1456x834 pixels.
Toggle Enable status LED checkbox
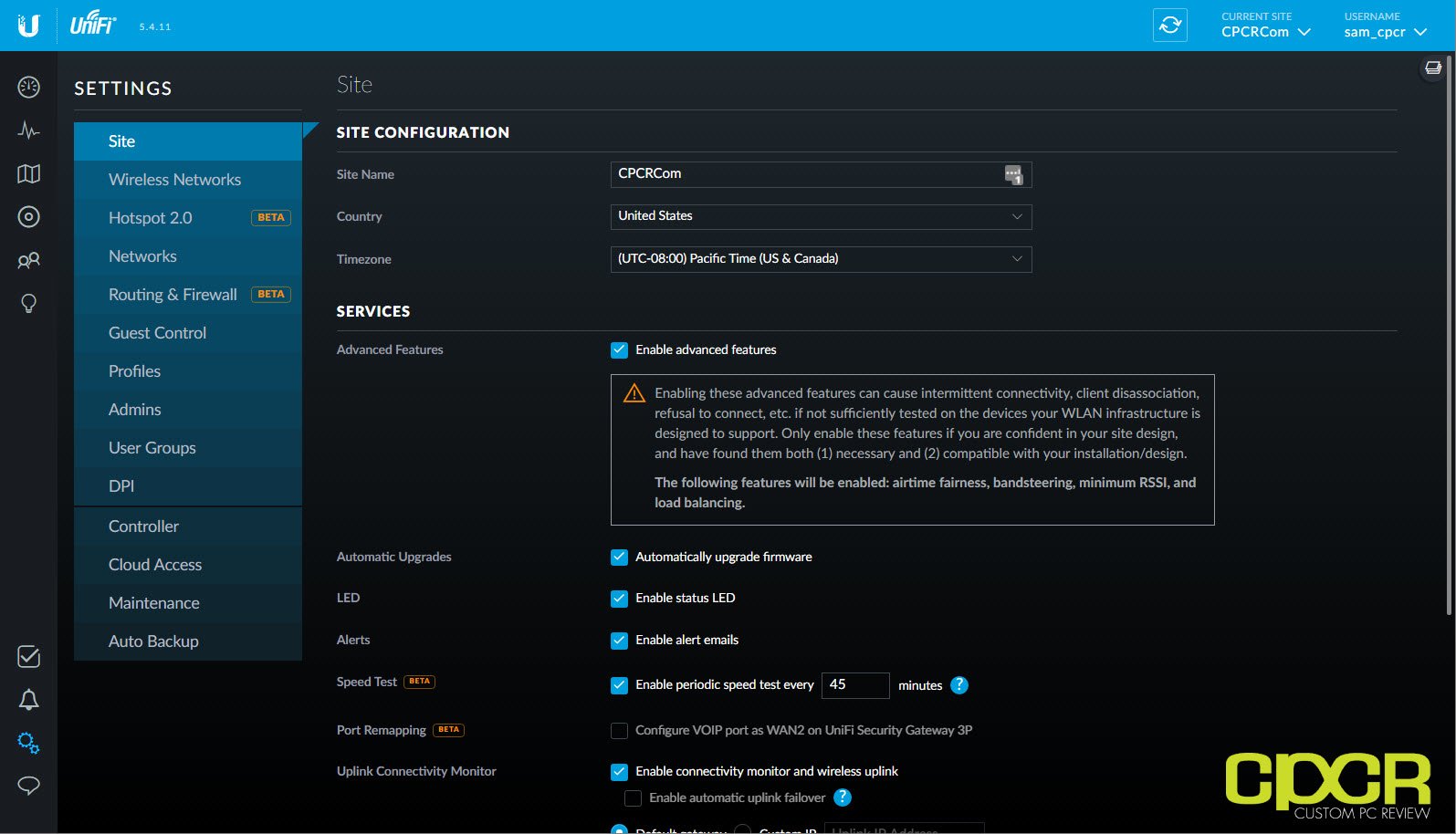pyautogui.click(x=619, y=599)
